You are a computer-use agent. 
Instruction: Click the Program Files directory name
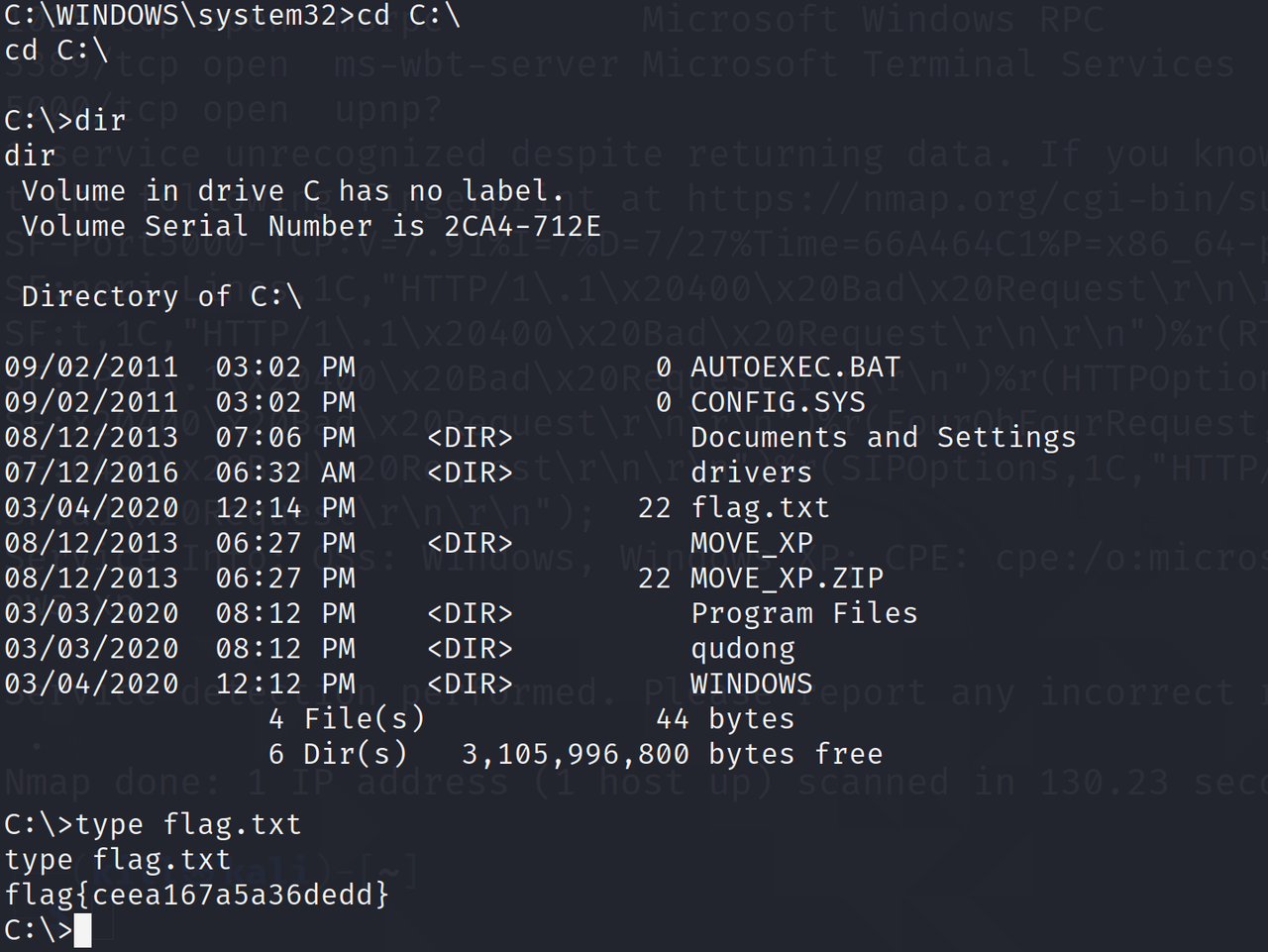[803, 613]
